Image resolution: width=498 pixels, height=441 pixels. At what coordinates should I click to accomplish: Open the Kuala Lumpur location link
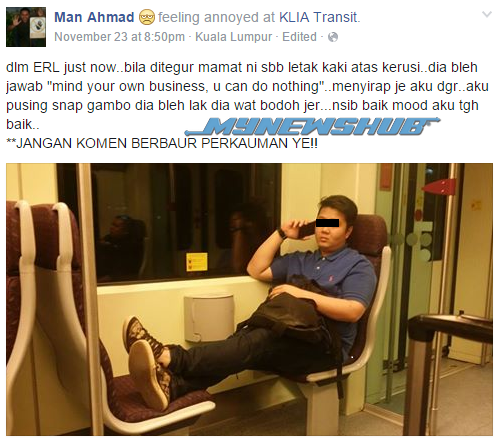coord(234,37)
